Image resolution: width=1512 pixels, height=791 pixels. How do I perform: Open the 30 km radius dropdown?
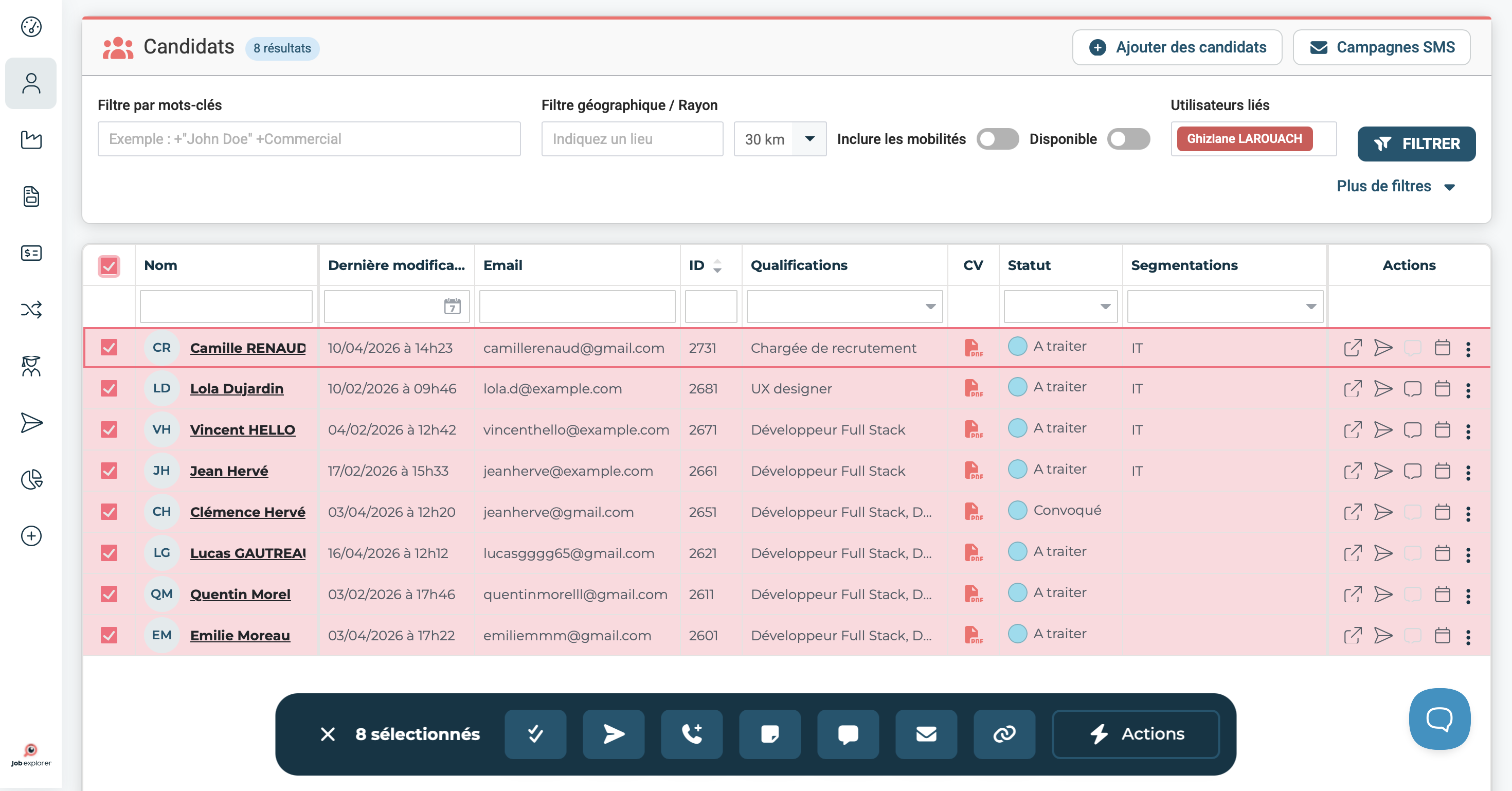click(780, 139)
